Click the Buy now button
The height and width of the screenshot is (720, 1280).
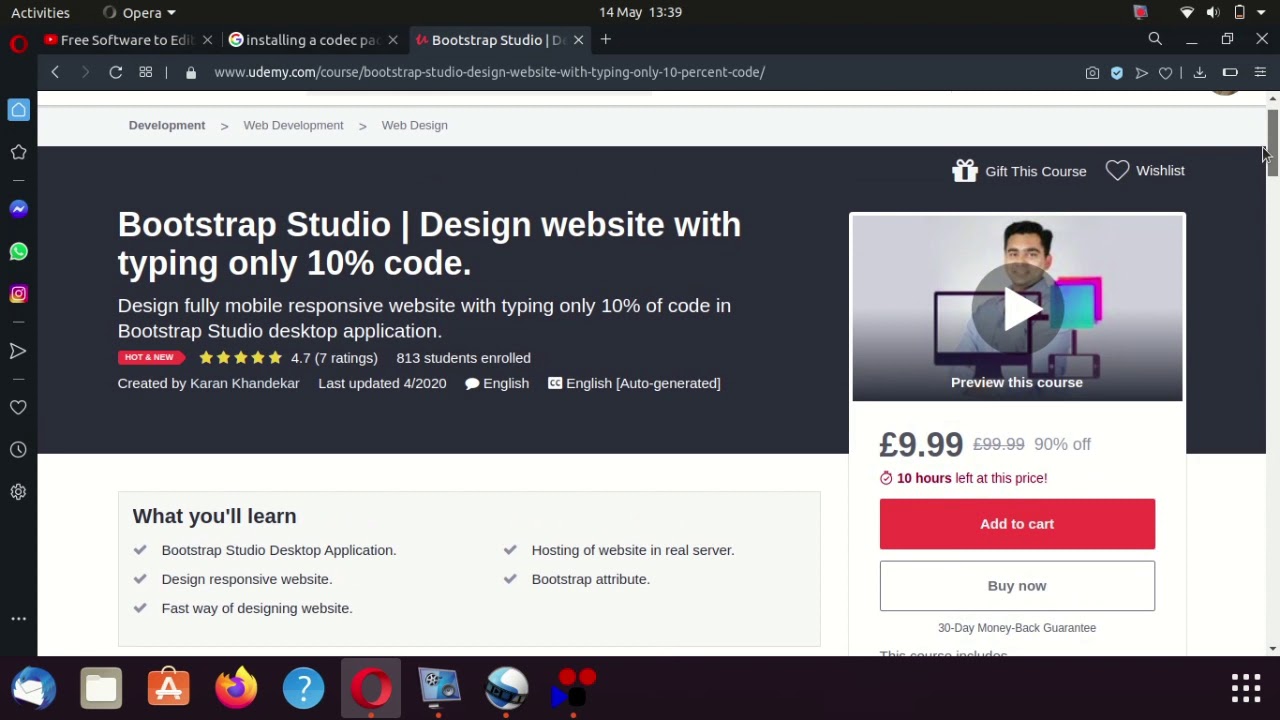(x=1017, y=586)
